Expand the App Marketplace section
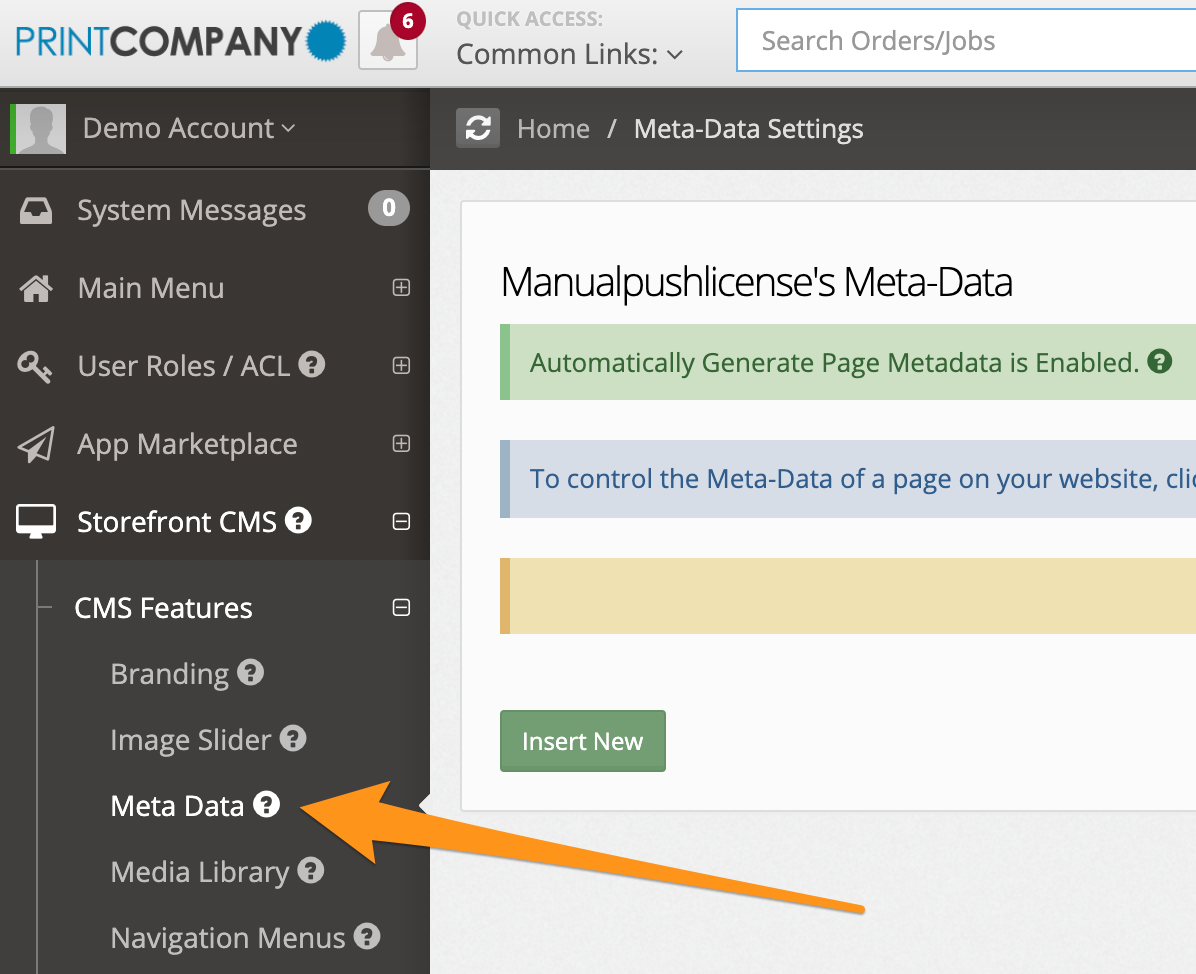 click(x=401, y=444)
